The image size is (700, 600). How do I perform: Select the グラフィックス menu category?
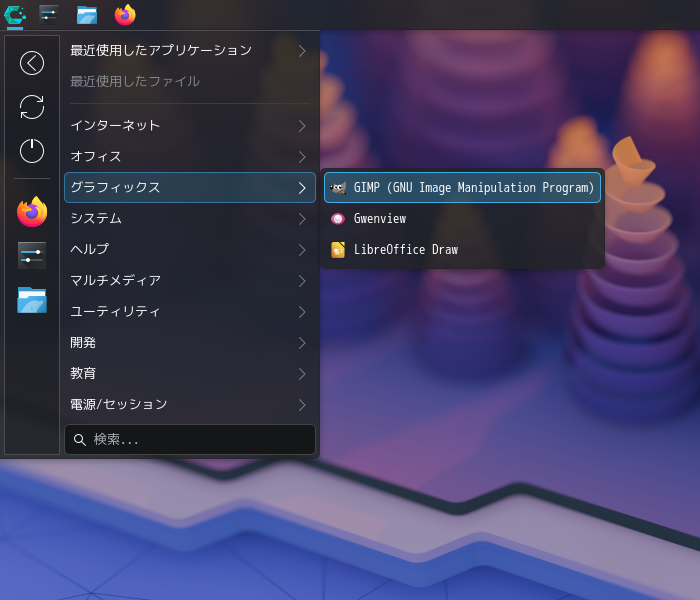click(x=190, y=188)
